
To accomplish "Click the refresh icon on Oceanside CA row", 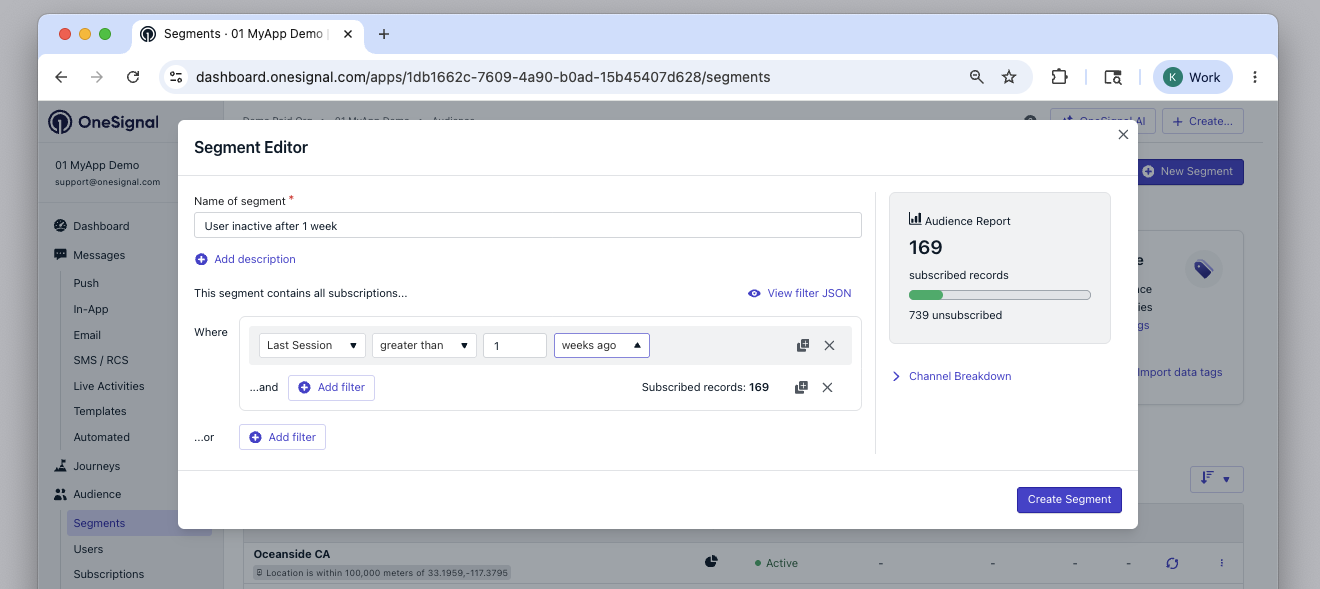I will [x=1172, y=563].
